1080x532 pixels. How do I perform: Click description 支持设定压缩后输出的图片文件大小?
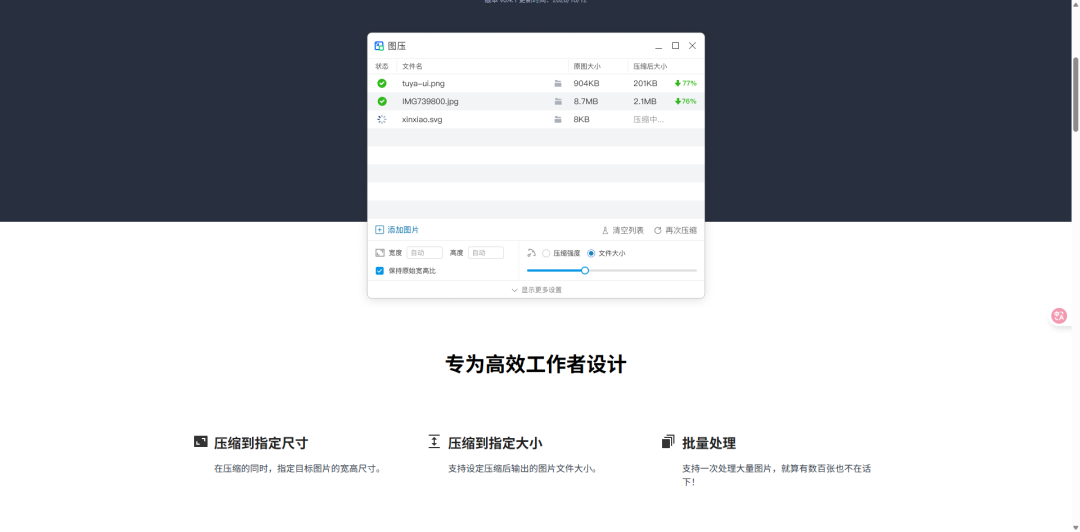pyautogui.click(x=522, y=469)
